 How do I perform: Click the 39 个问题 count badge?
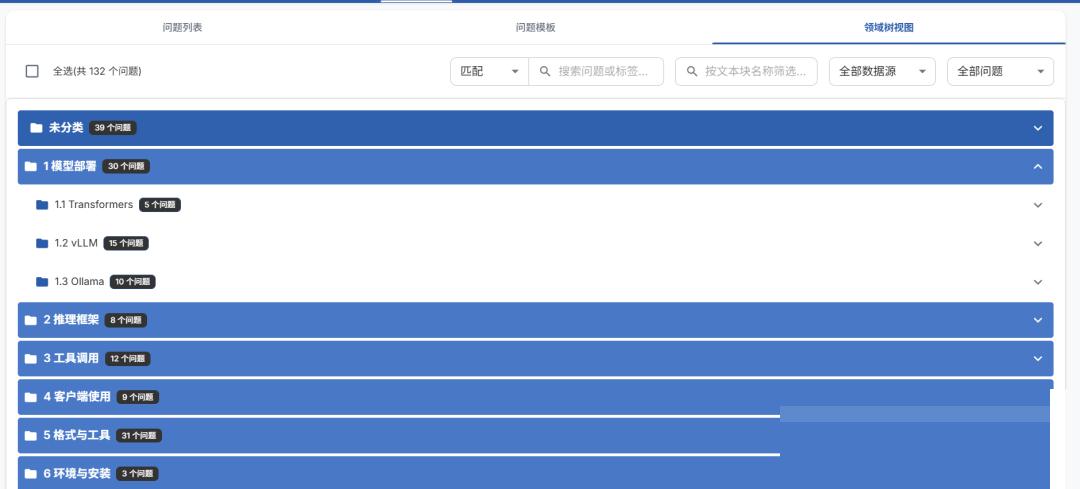click(x=113, y=128)
